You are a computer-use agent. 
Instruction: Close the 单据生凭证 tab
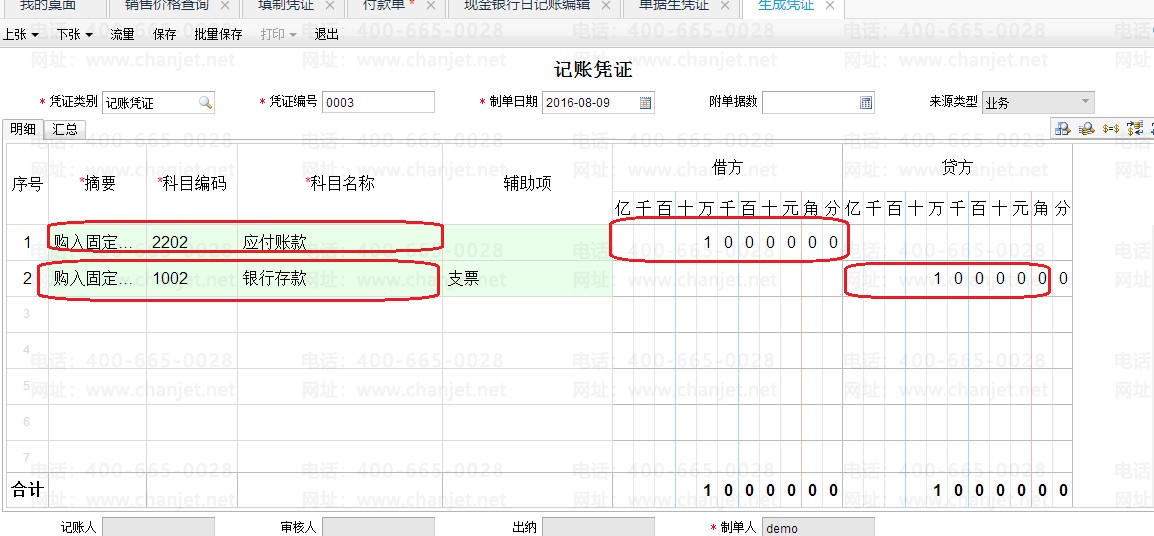725,6
